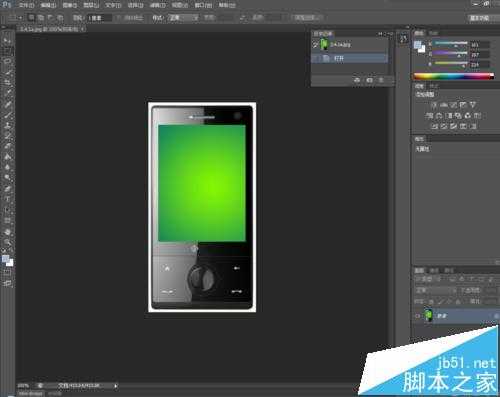
Task: Add an Invert adjustment layer
Action: coord(434,126)
